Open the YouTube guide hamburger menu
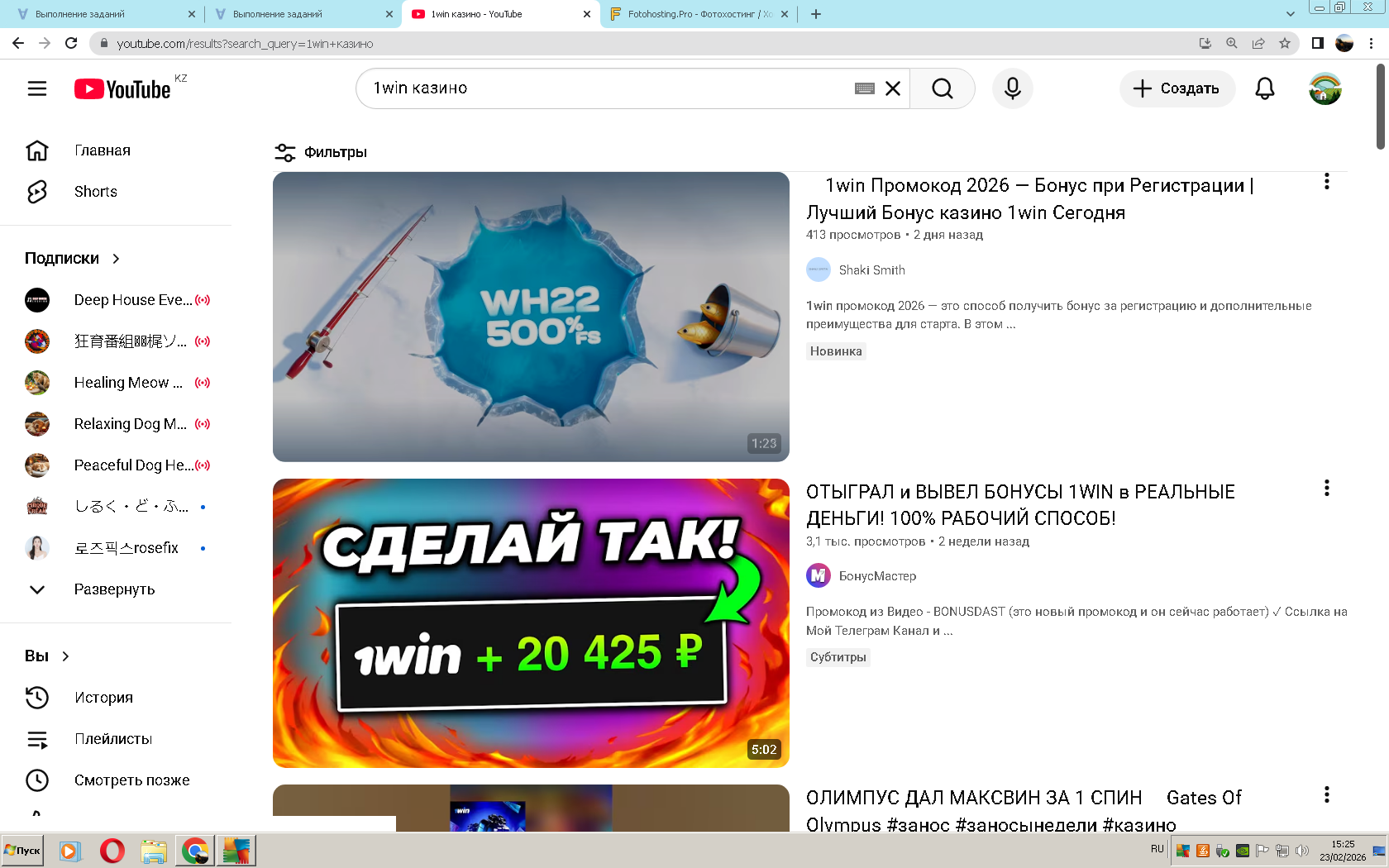The image size is (1389, 868). coord(37,88)
